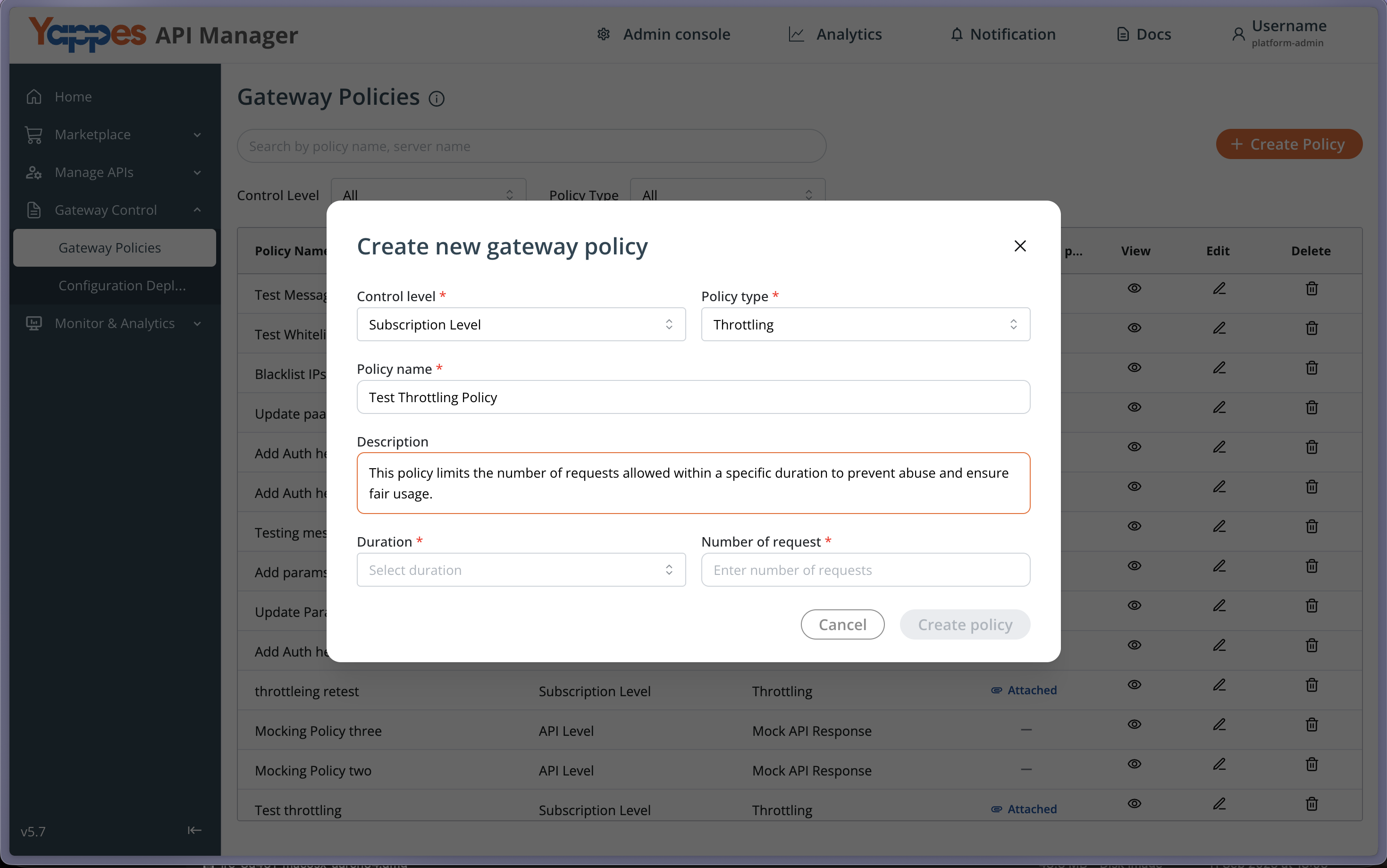Click the Policy Name column header
Viewport: 1387px width, 868px height.
[x=290, y=251]
